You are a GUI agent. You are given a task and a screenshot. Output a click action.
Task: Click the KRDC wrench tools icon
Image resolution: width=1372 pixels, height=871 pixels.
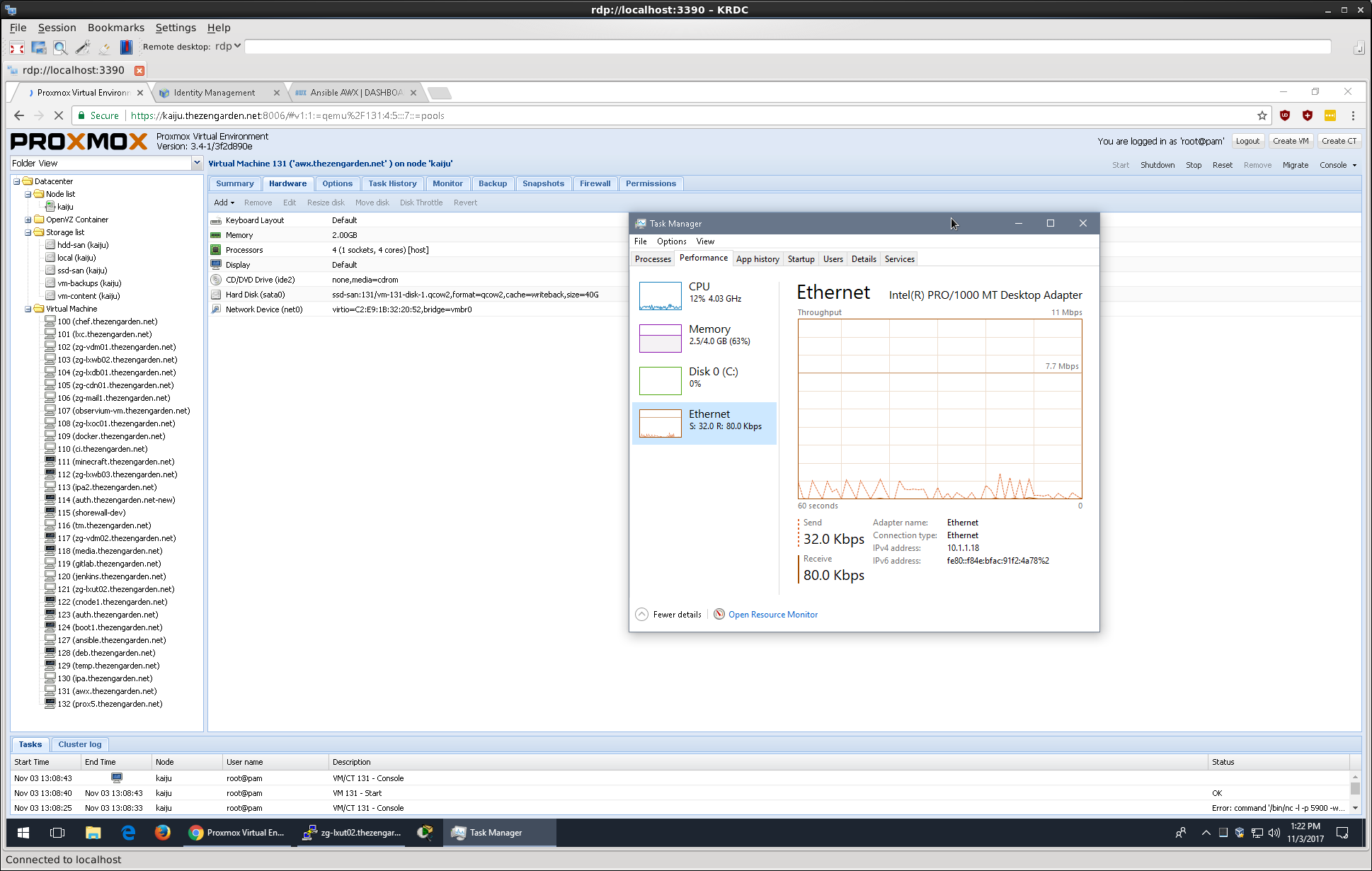(x=82, y=47)
